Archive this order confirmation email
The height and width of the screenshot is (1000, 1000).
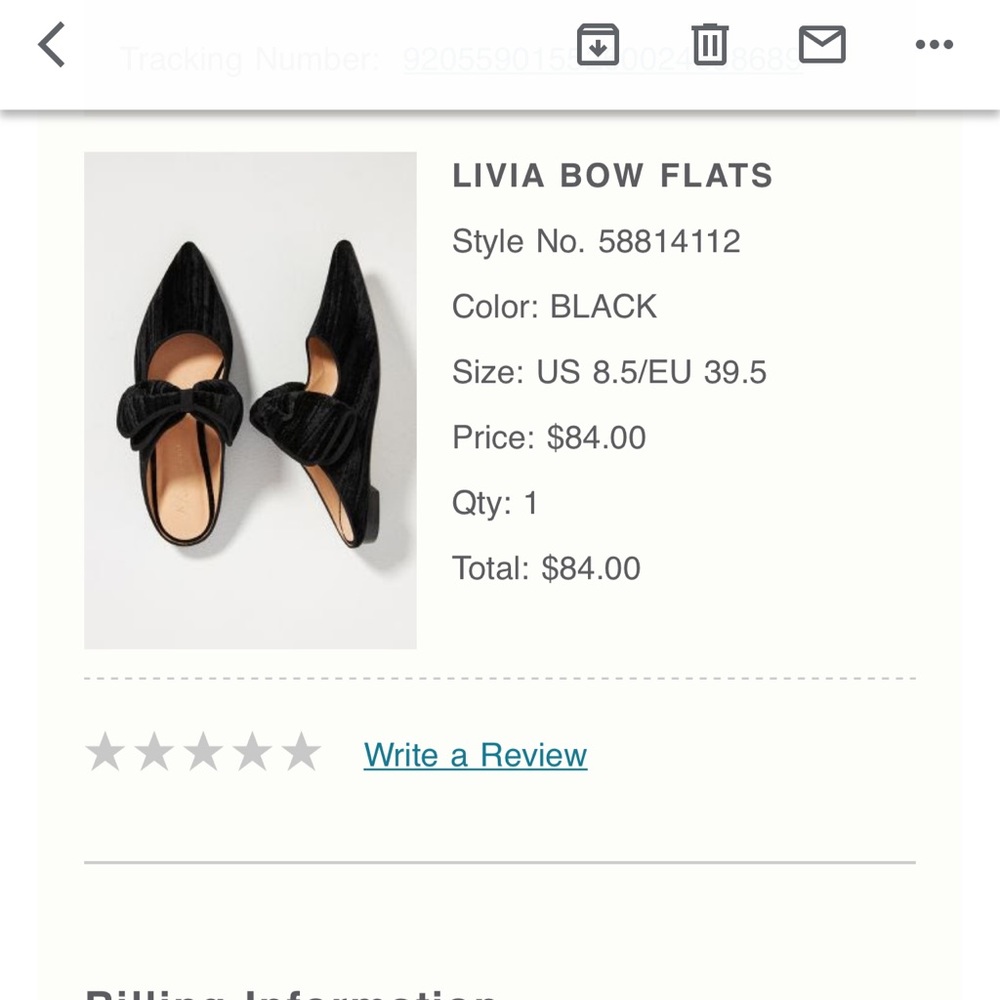point(597,45)
